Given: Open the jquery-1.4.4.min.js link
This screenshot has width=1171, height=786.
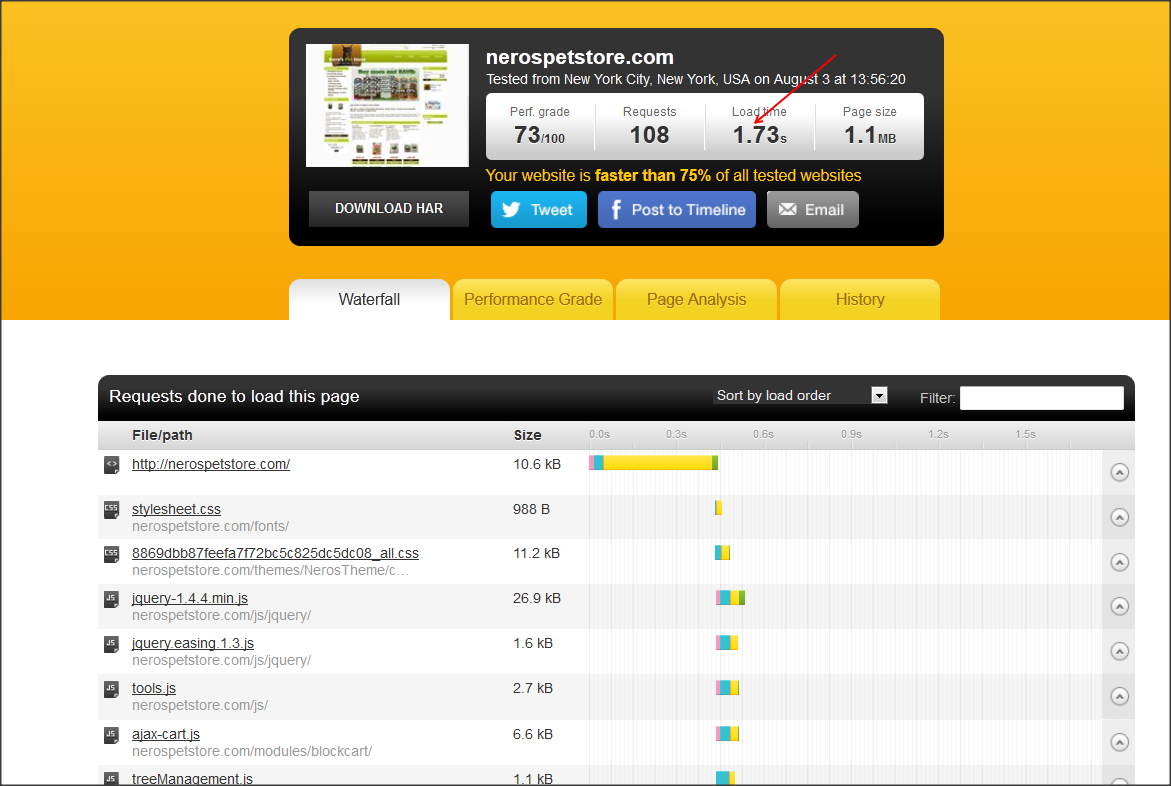Looking at the screenshot, I should coord(190,598).
